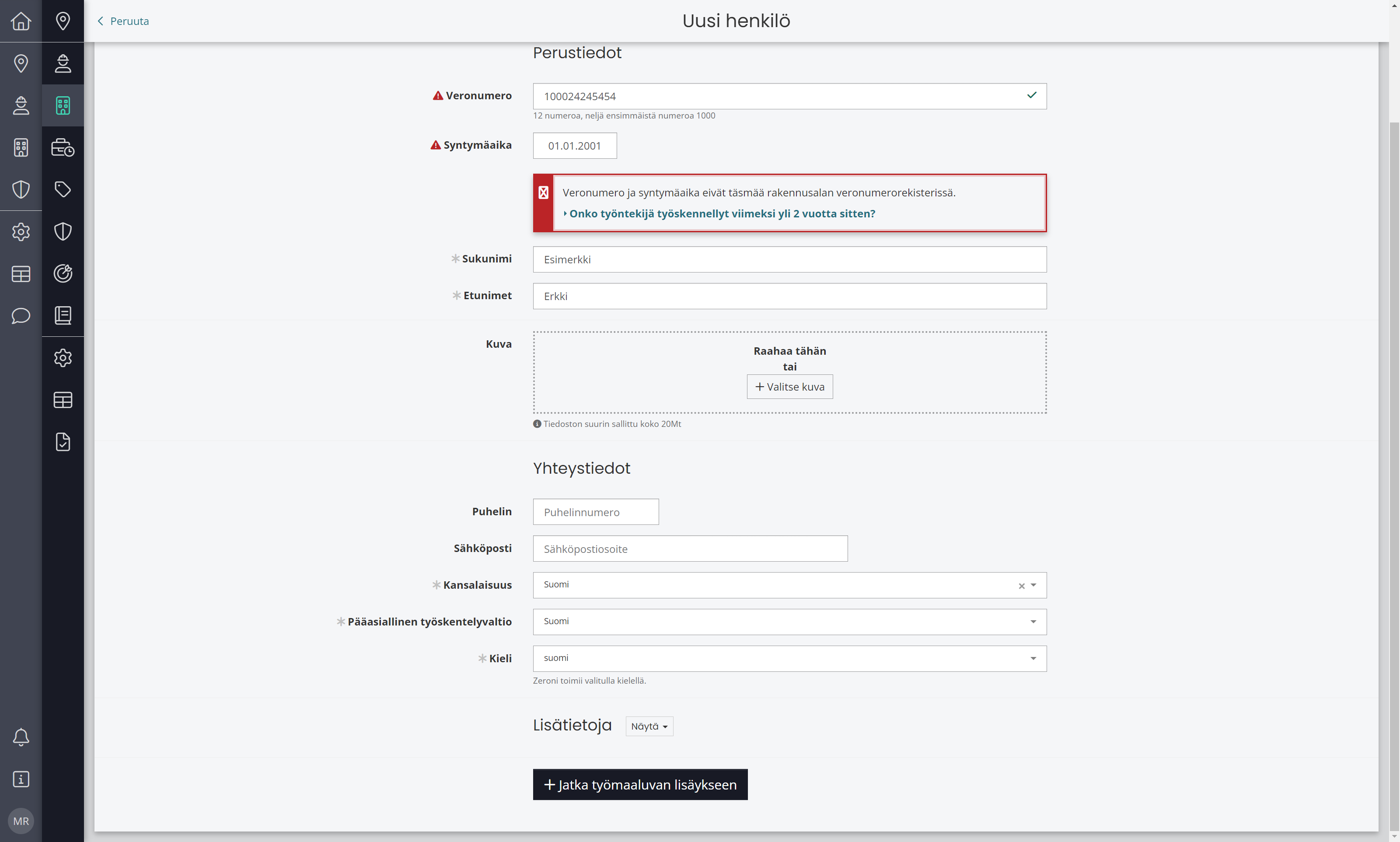Click the Sähköposti email field
The image size is (1400, 842).
tap(690, 549)
